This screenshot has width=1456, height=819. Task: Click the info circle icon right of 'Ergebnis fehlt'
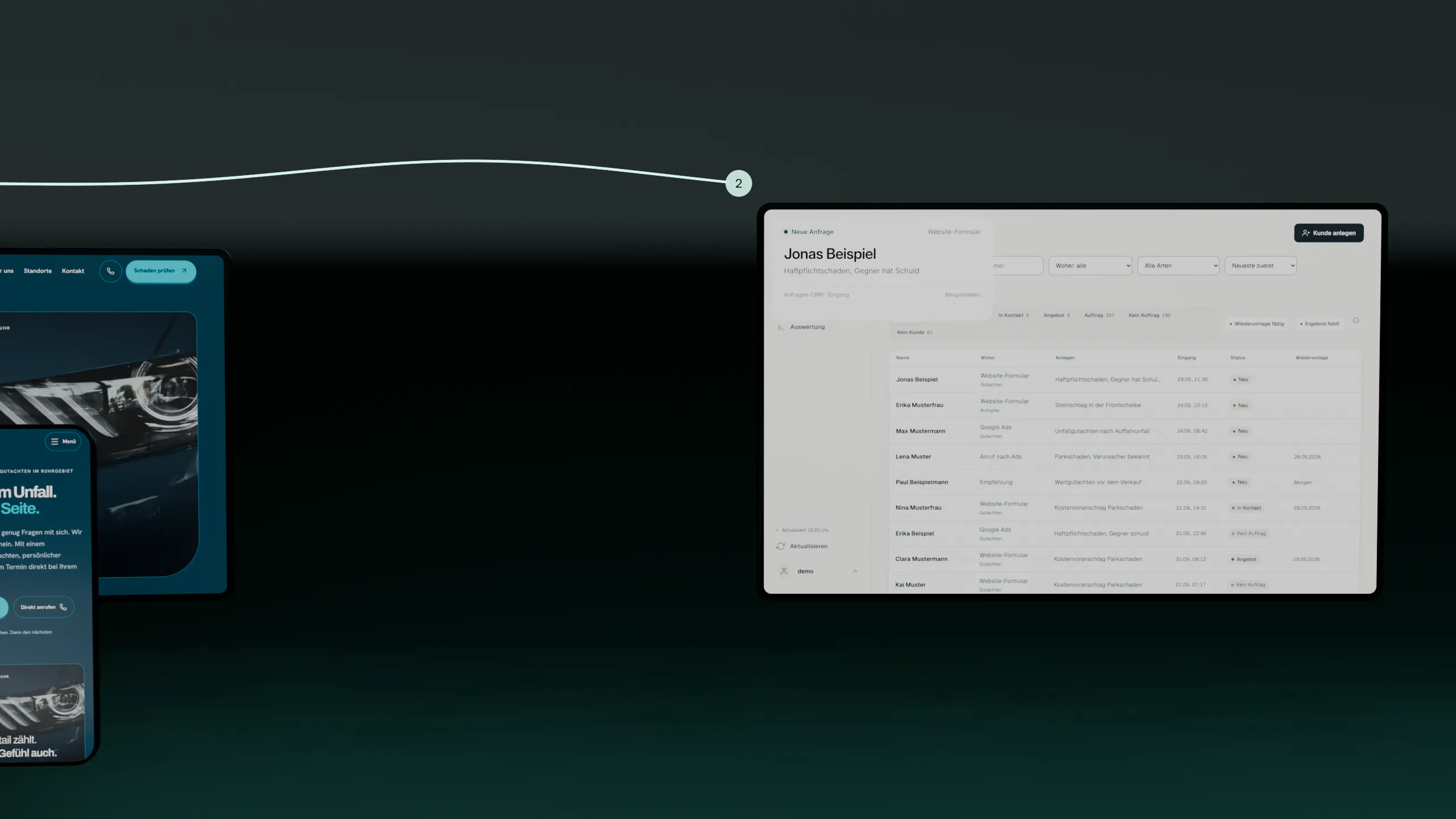click(x=1356, y=321)
